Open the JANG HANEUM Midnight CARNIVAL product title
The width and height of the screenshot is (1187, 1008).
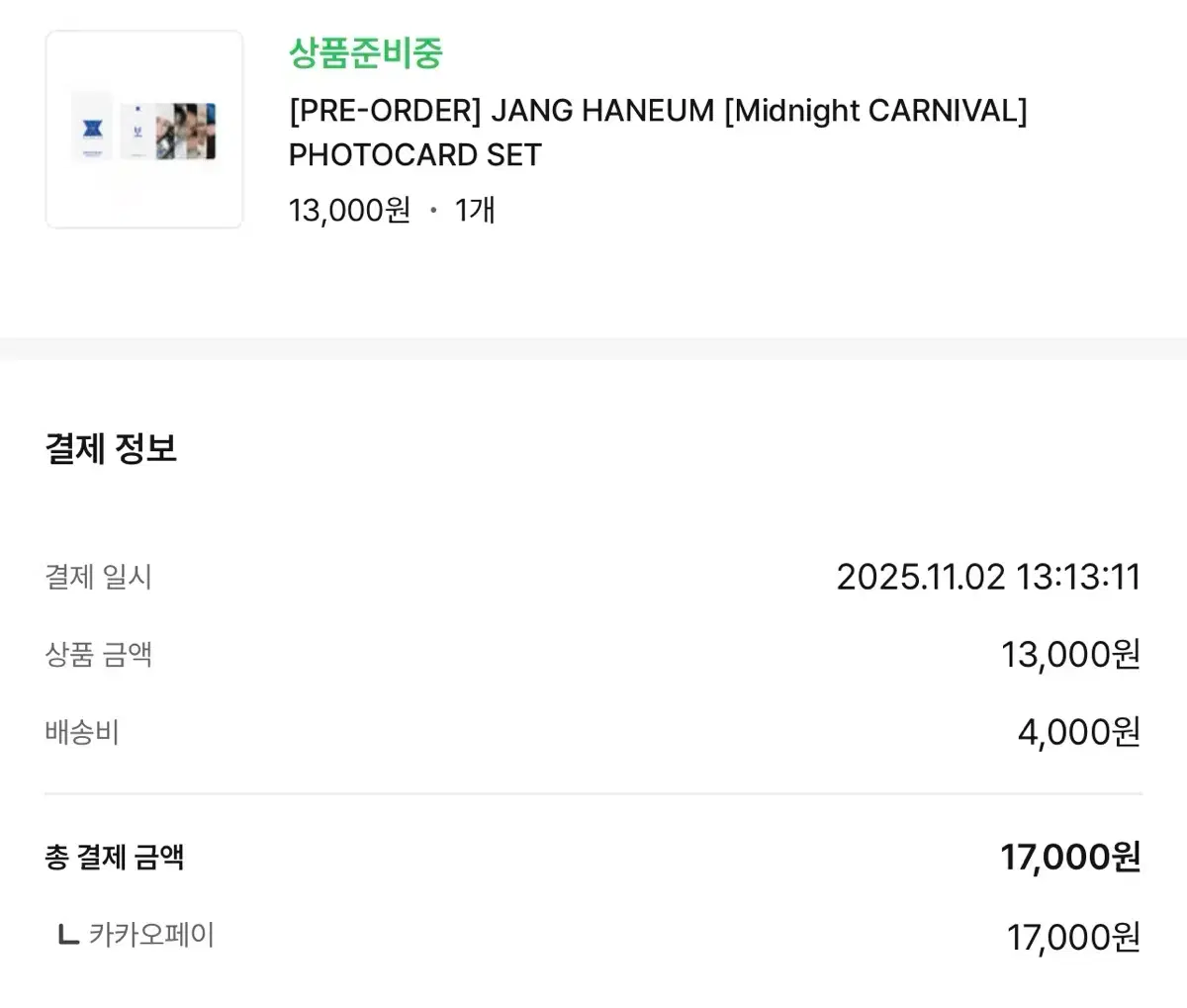coord(658,133)
